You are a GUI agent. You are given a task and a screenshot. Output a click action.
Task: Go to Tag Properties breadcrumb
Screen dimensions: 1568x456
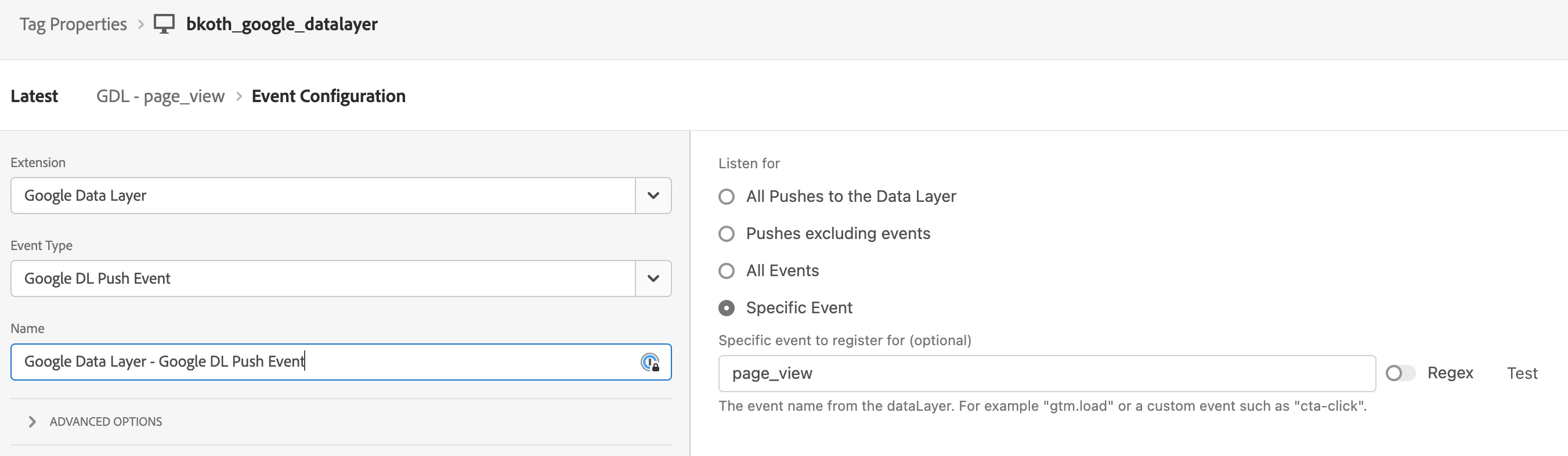(73, 24)
